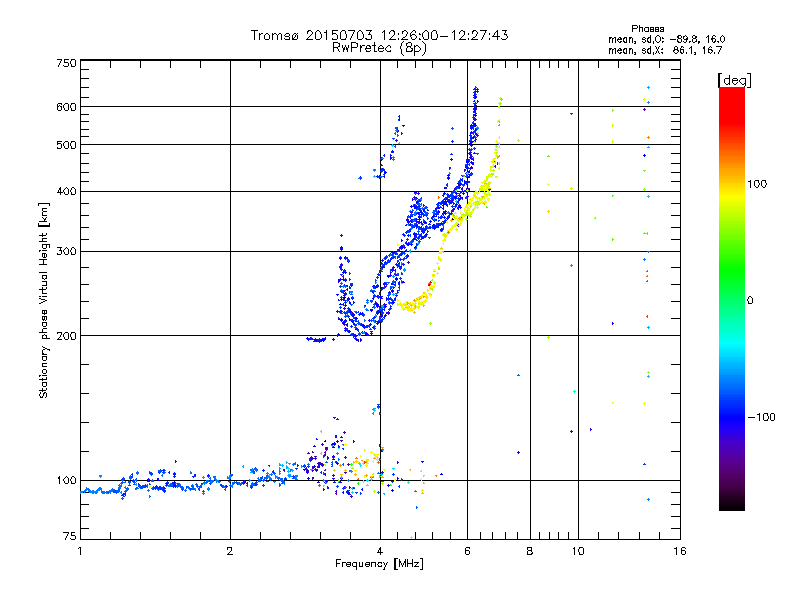
Task: Click the '400' y-axis tick label
Action: [67, 192]
